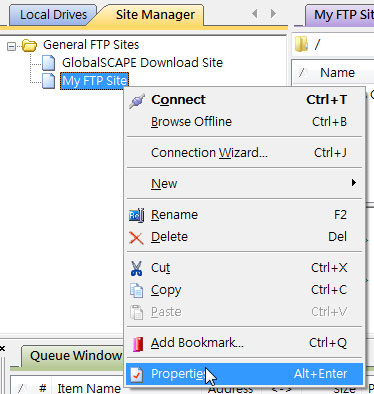Select the Queue Window tab

[75, 356]
